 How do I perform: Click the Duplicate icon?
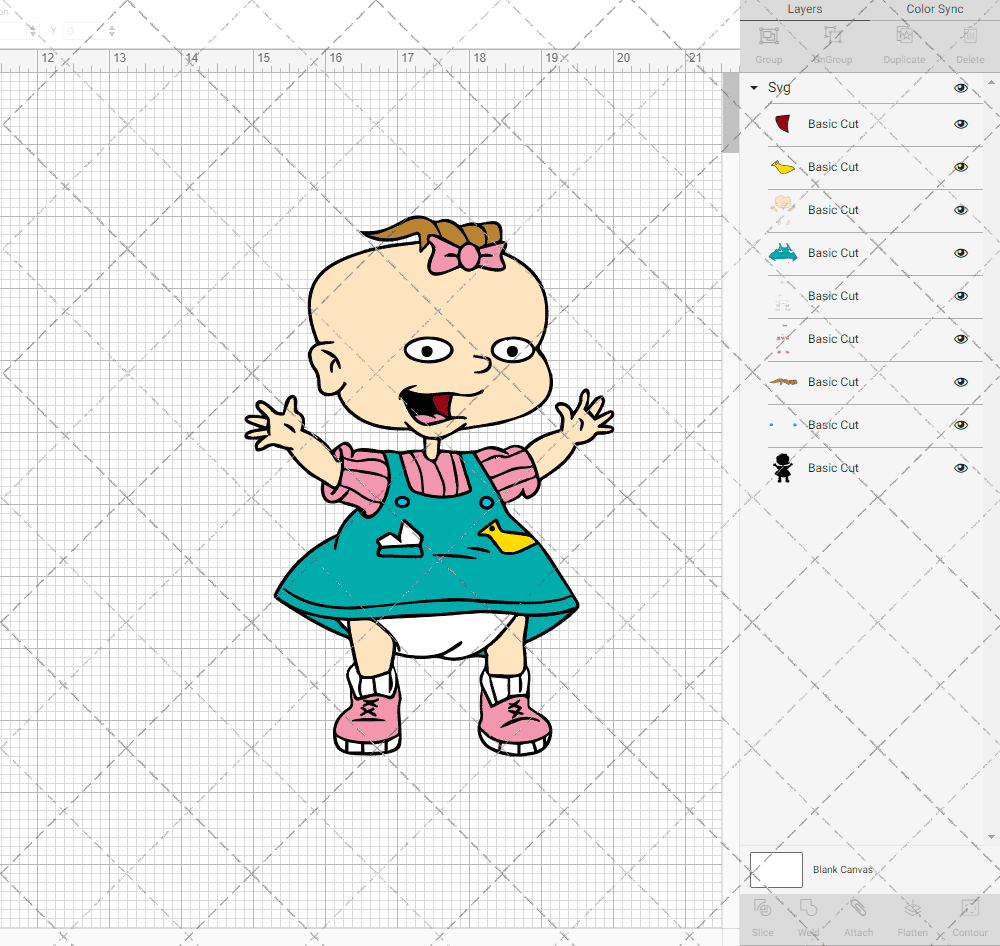[904, 36]
